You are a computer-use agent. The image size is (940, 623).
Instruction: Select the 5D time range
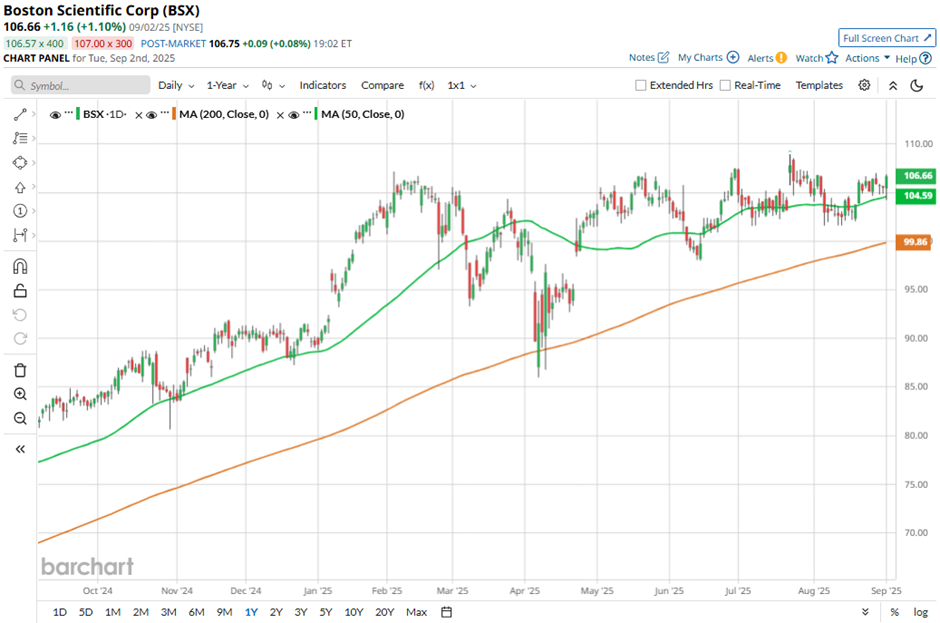tap(86, 612)
